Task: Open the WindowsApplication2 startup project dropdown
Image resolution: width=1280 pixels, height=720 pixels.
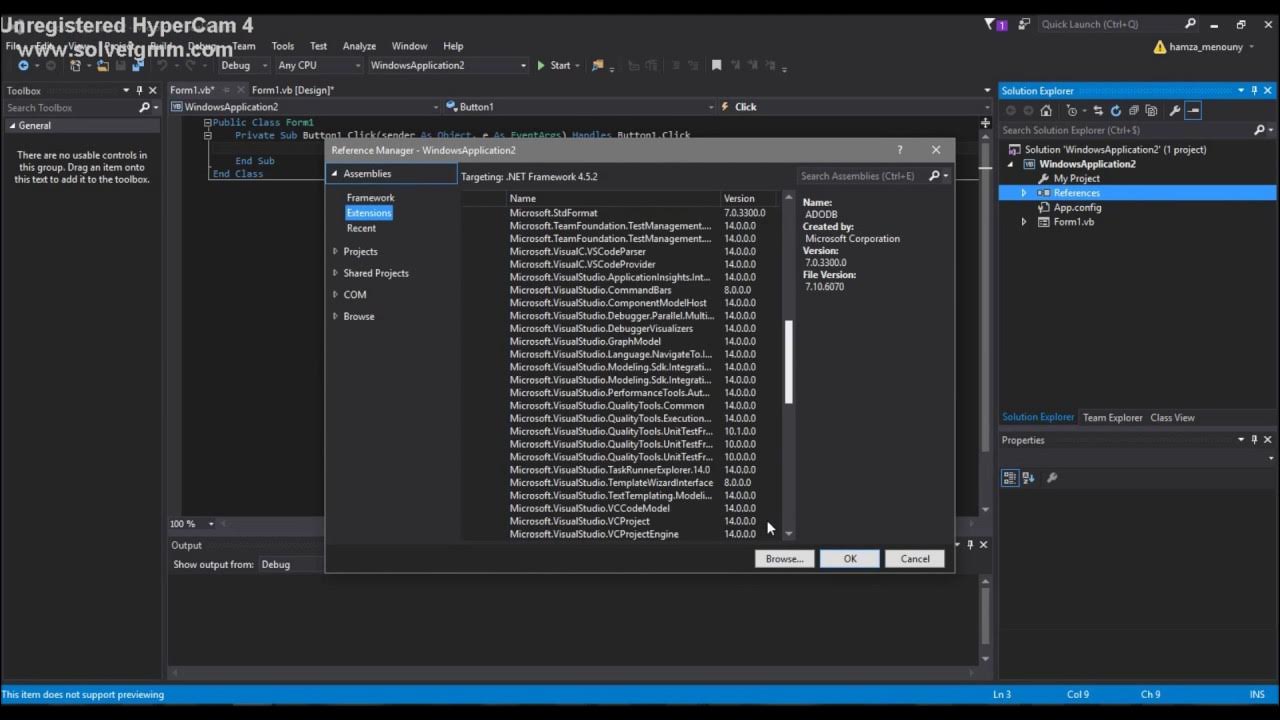Action: pos(447,66)
